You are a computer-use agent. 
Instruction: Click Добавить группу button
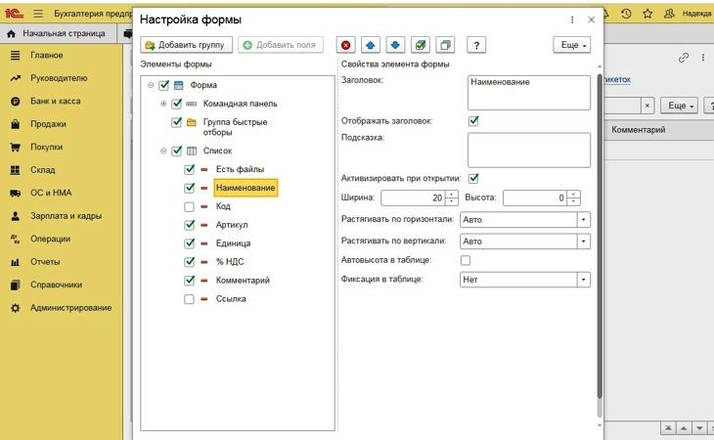click(187, 45)
